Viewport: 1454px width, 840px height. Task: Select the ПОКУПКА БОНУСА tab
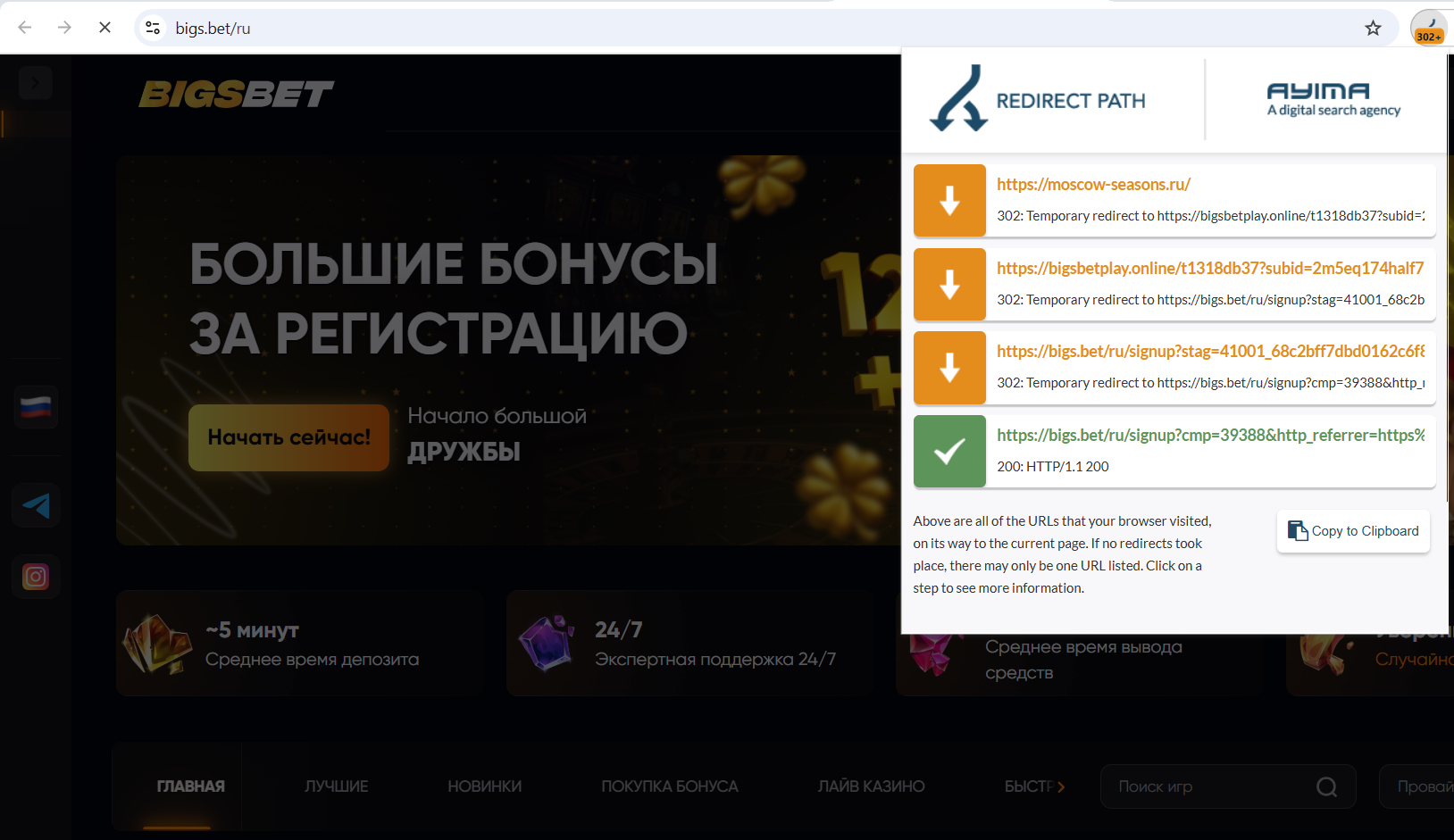point(670,786)
